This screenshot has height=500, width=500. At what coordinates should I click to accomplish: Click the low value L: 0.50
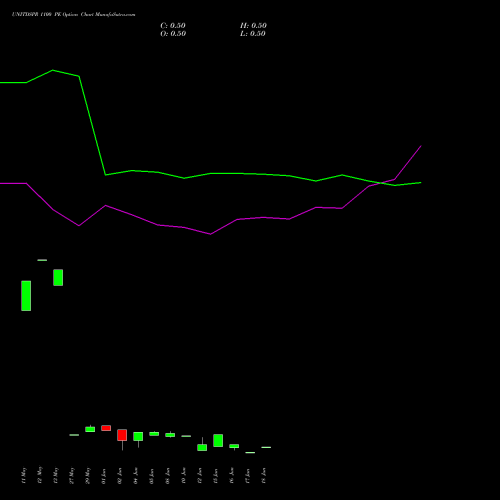(x=253, y=34)
